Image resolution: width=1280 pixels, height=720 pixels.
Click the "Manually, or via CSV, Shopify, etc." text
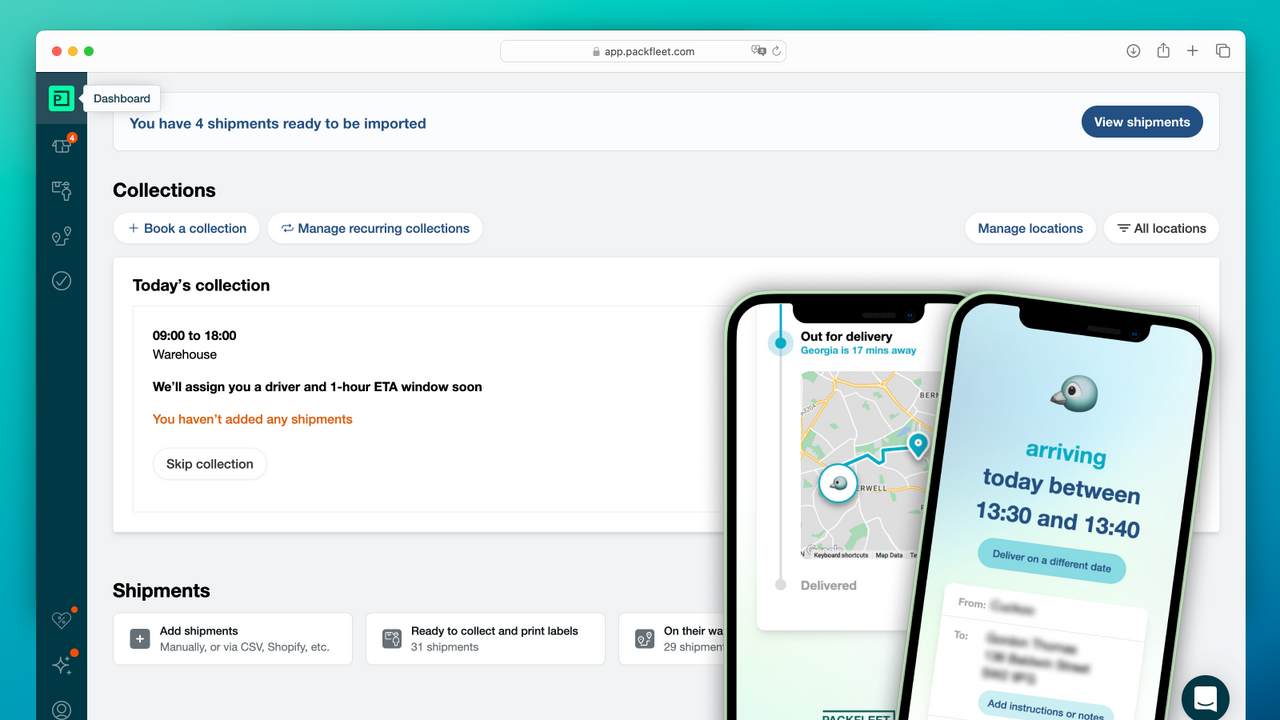(x=244, y=647)
